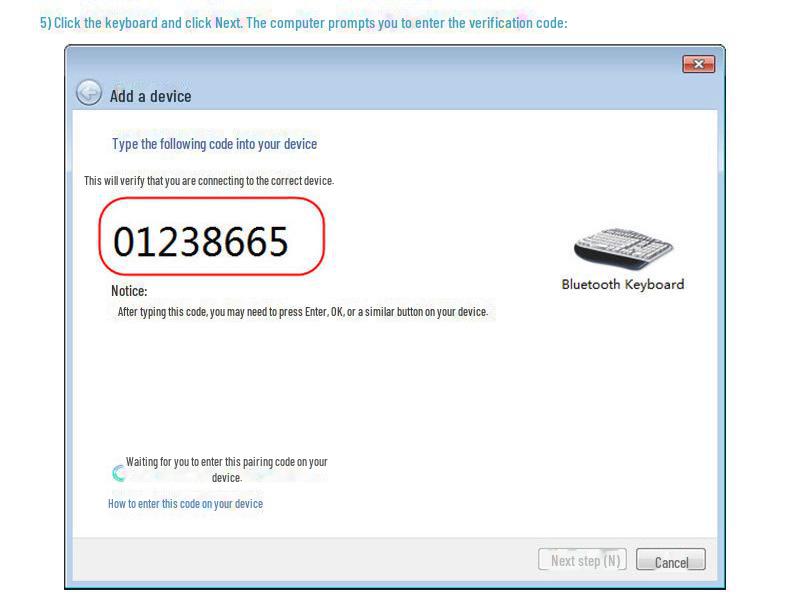Select the Bluetooth Keyboard label
Viewport: 790px width, 593px height.
coord(623,284)
